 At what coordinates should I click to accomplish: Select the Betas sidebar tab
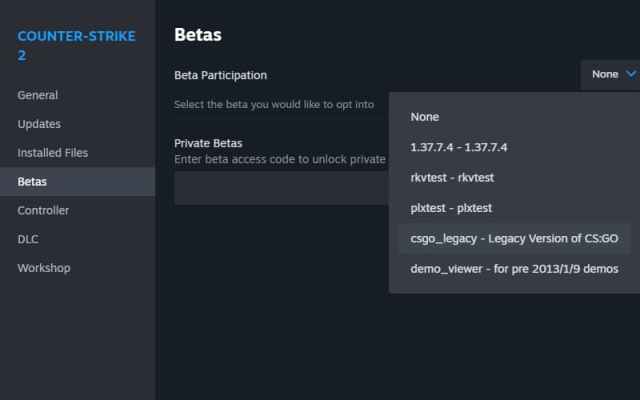tap(32, 182)
